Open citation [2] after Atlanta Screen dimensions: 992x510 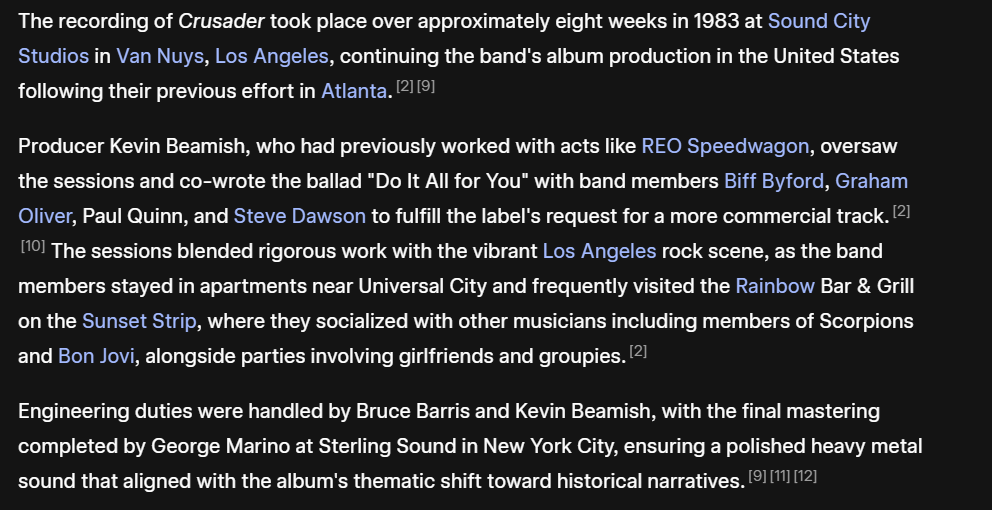point(404,87)
